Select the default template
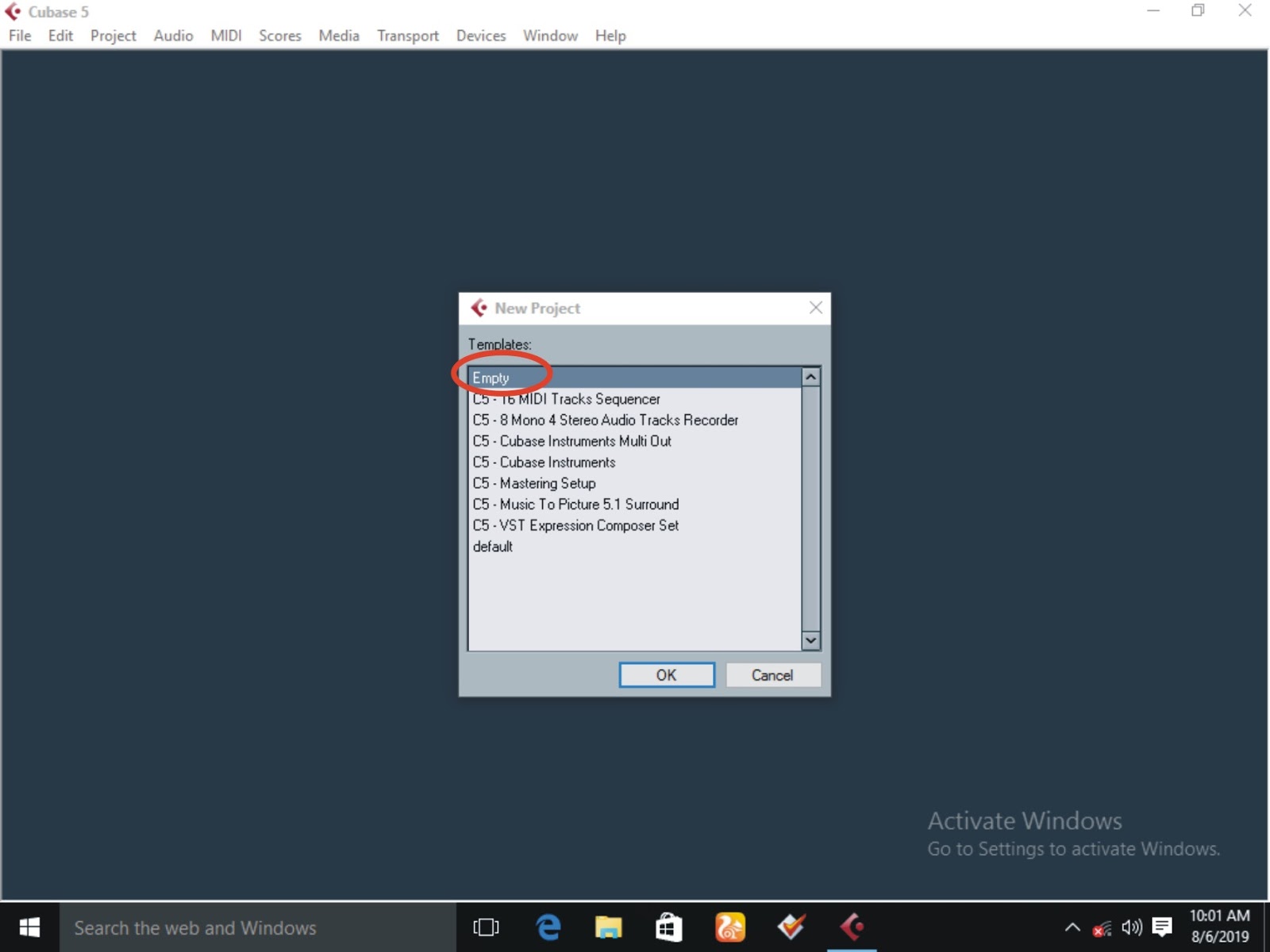The image size is (1270, 952). tap(635, 547)
